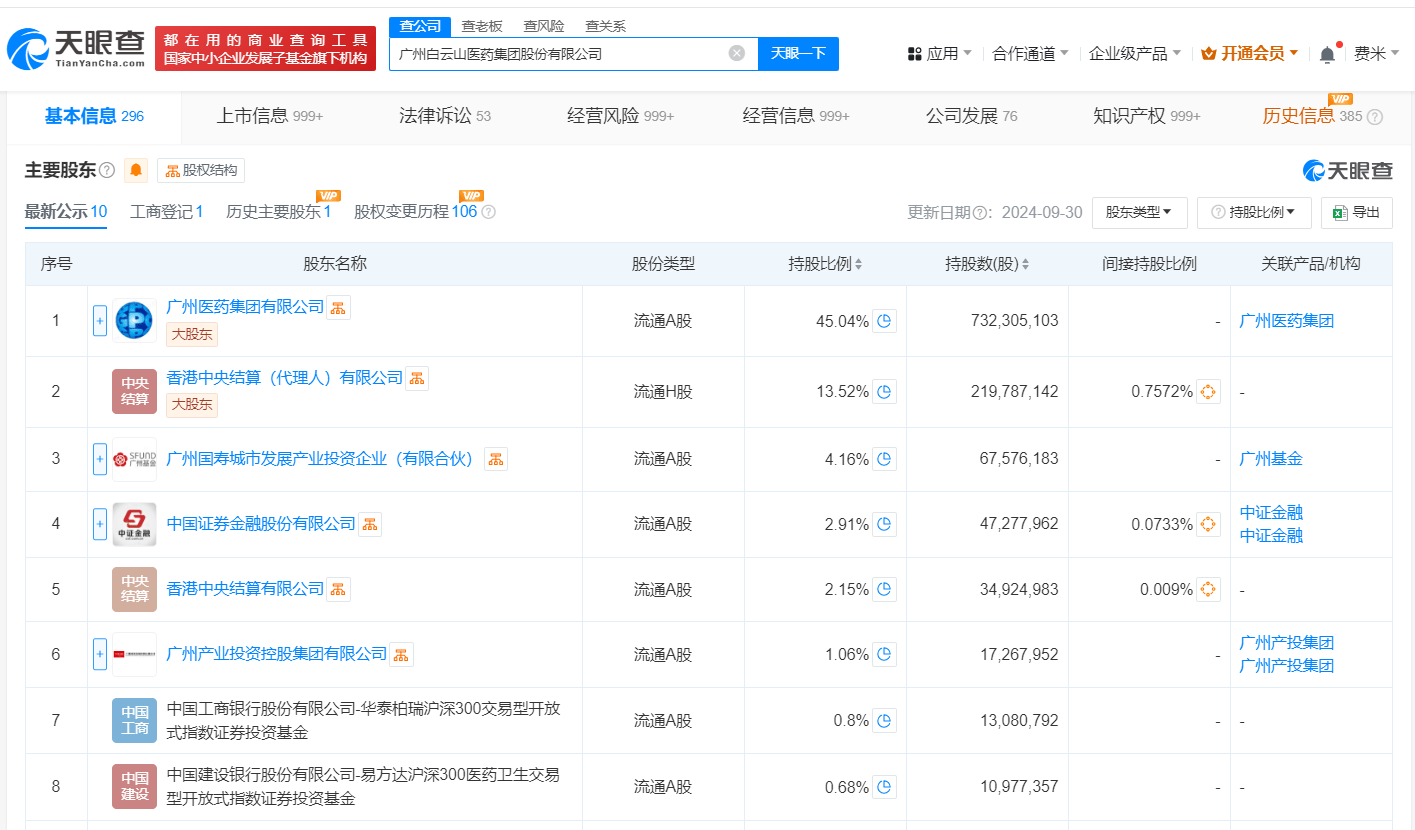Viewport: 1415px width, 830px height.
Task: Open equity structure icon for 广州产业投资控股集团有限公司
Action: click(401, 654)
